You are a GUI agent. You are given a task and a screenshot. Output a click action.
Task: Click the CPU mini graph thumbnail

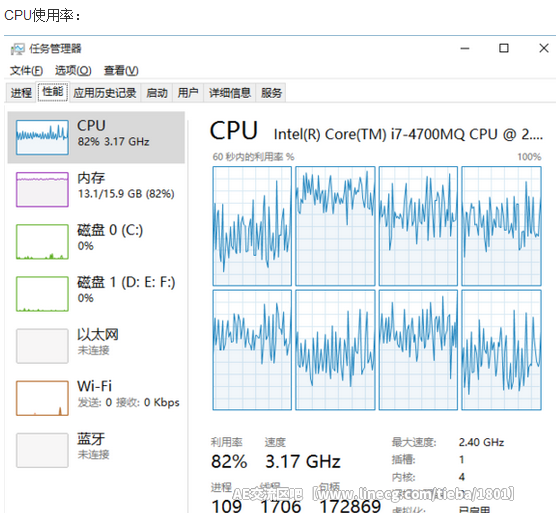[42, 137]
